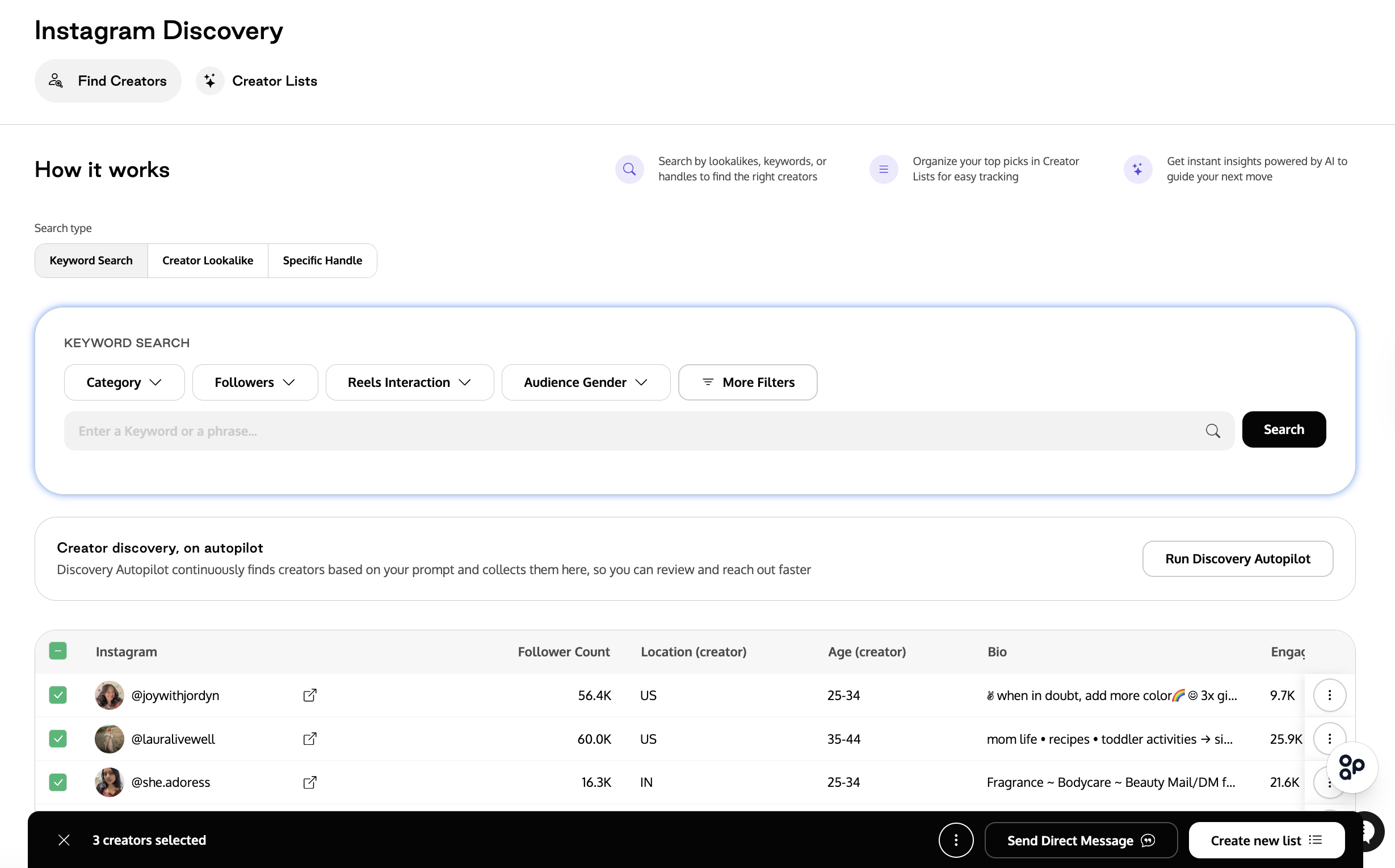Click the floating logo widget button
Image resolution: width=1395 pixels, height=868 pixels.
(x=1351, y=768)
